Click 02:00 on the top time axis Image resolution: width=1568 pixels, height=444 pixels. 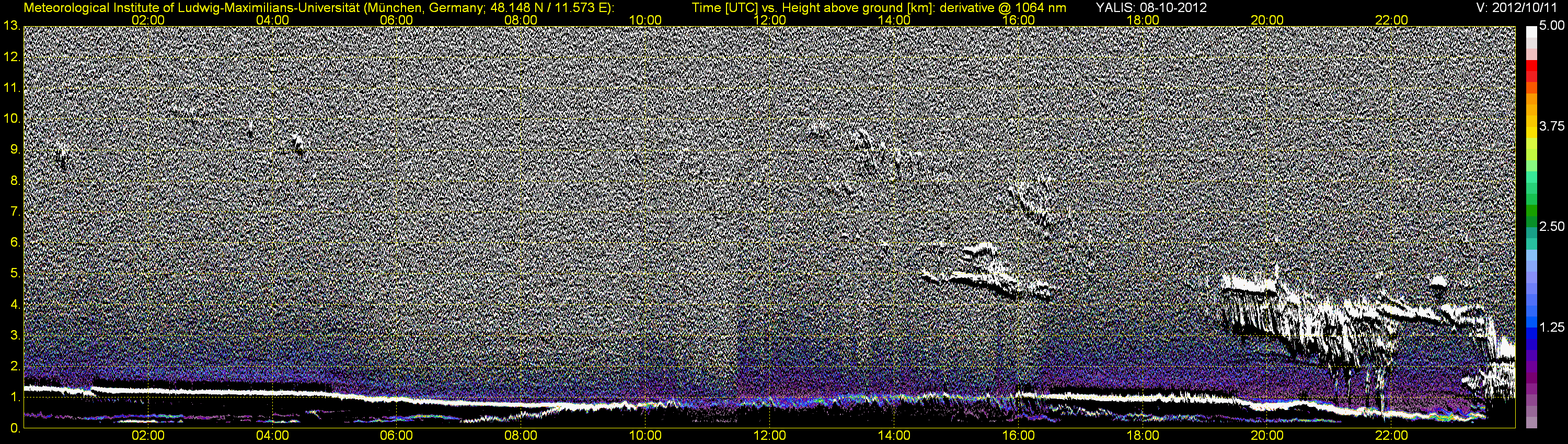148,20
